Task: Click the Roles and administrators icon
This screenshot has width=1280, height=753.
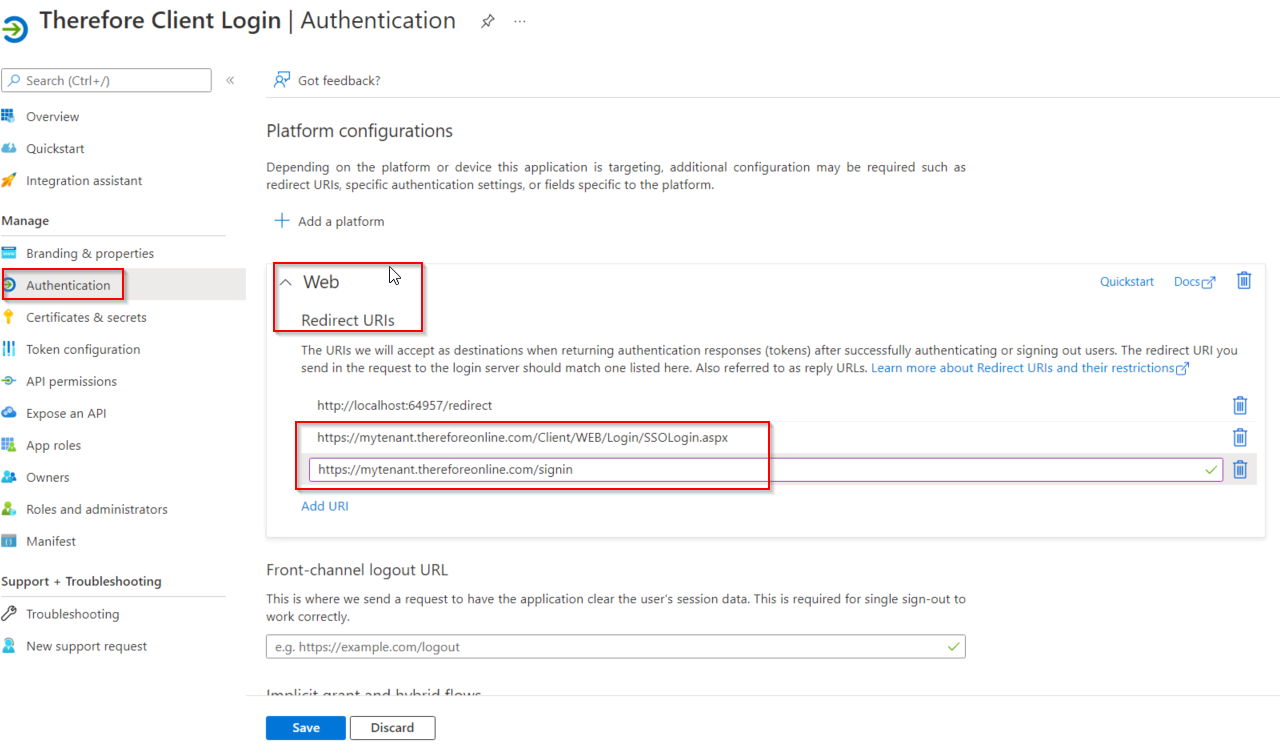Action: [9, 509]
